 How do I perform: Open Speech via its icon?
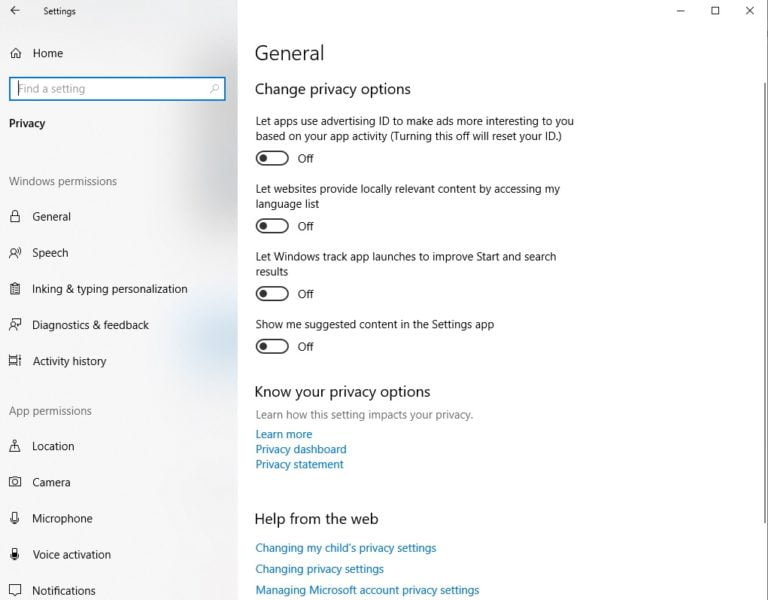click(x=15, y=253)
